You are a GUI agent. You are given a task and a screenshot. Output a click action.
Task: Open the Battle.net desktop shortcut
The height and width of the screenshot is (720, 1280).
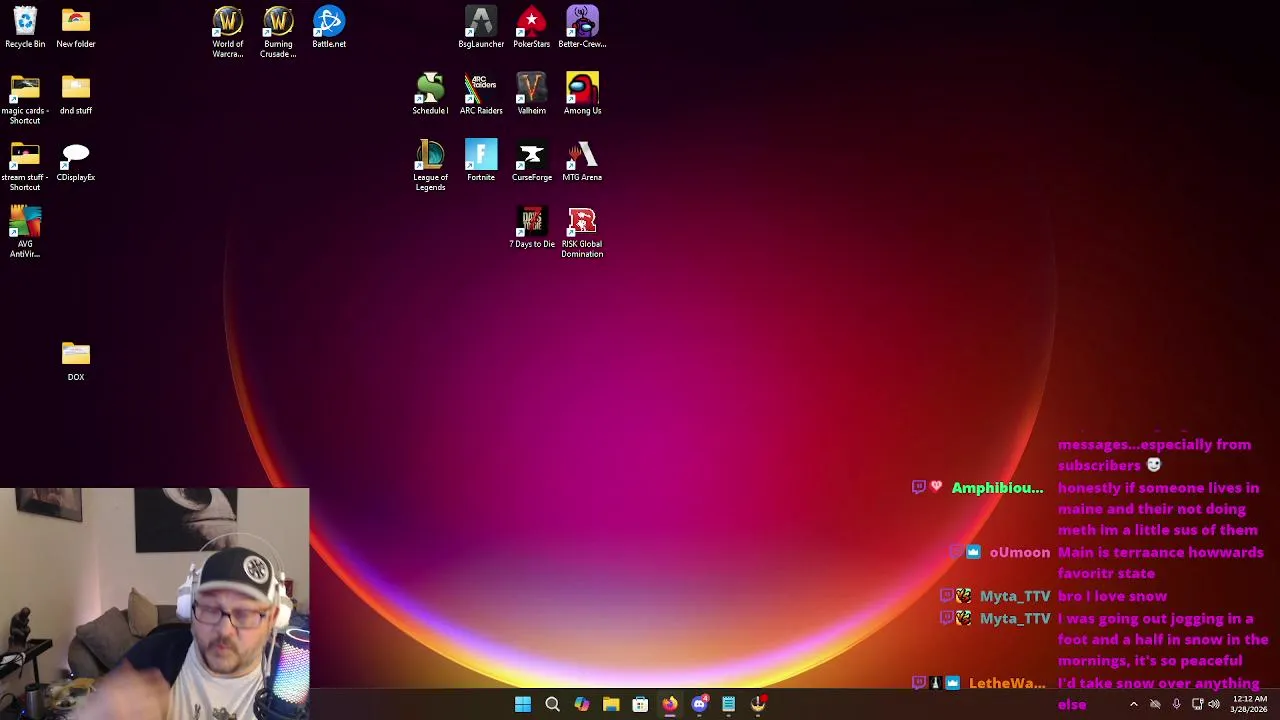coord(329,28)
